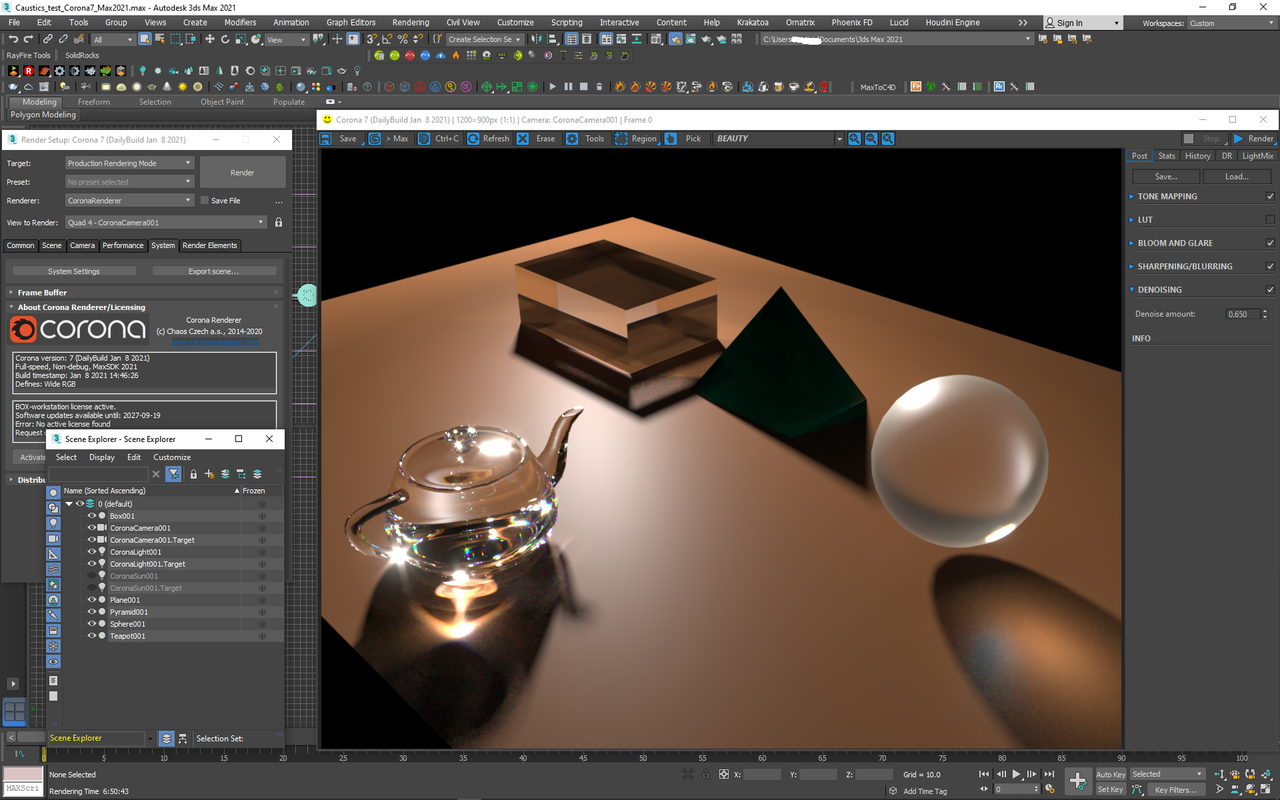Click the lock icon beside View to Render
Viewport: 1280px width, 800px height.
click(x=279, y=222)
